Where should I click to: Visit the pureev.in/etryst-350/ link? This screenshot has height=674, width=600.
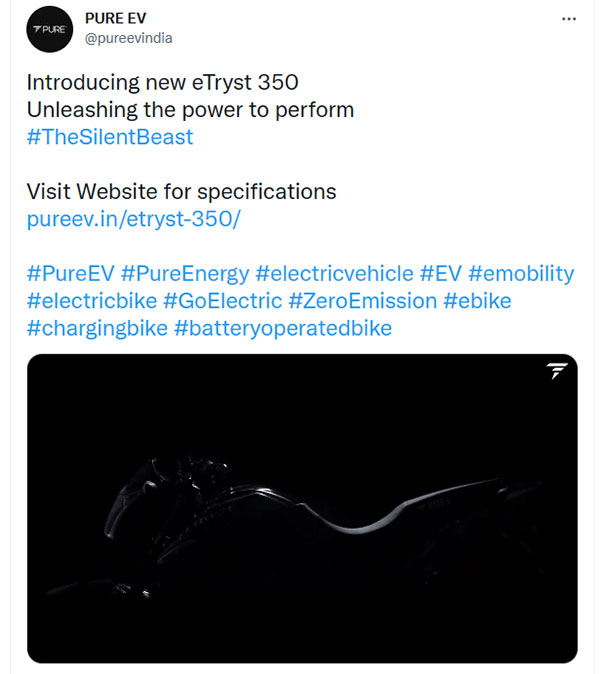pos(134,219)
